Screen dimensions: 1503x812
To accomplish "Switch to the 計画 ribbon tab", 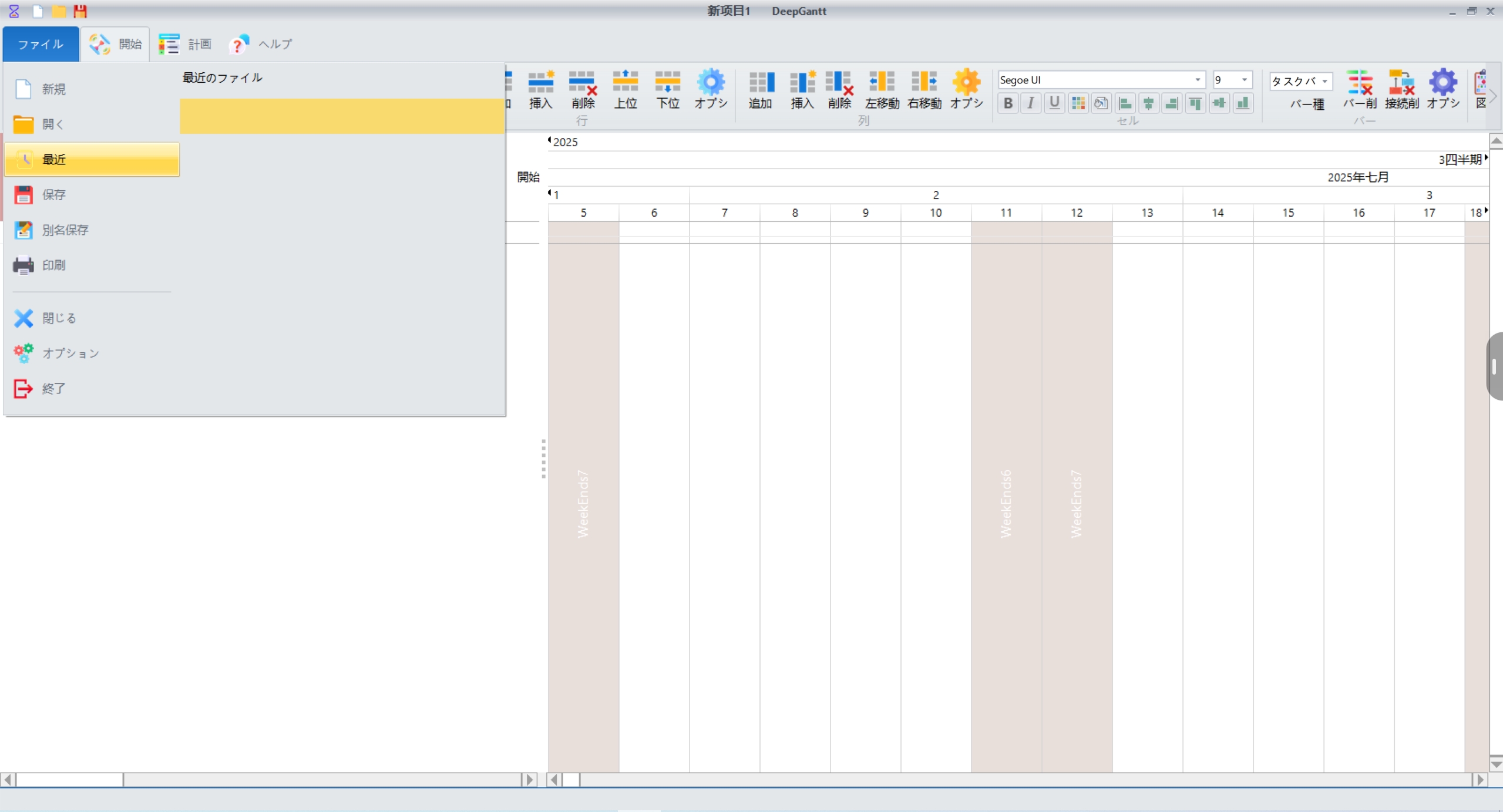I will tap(186, 44).
